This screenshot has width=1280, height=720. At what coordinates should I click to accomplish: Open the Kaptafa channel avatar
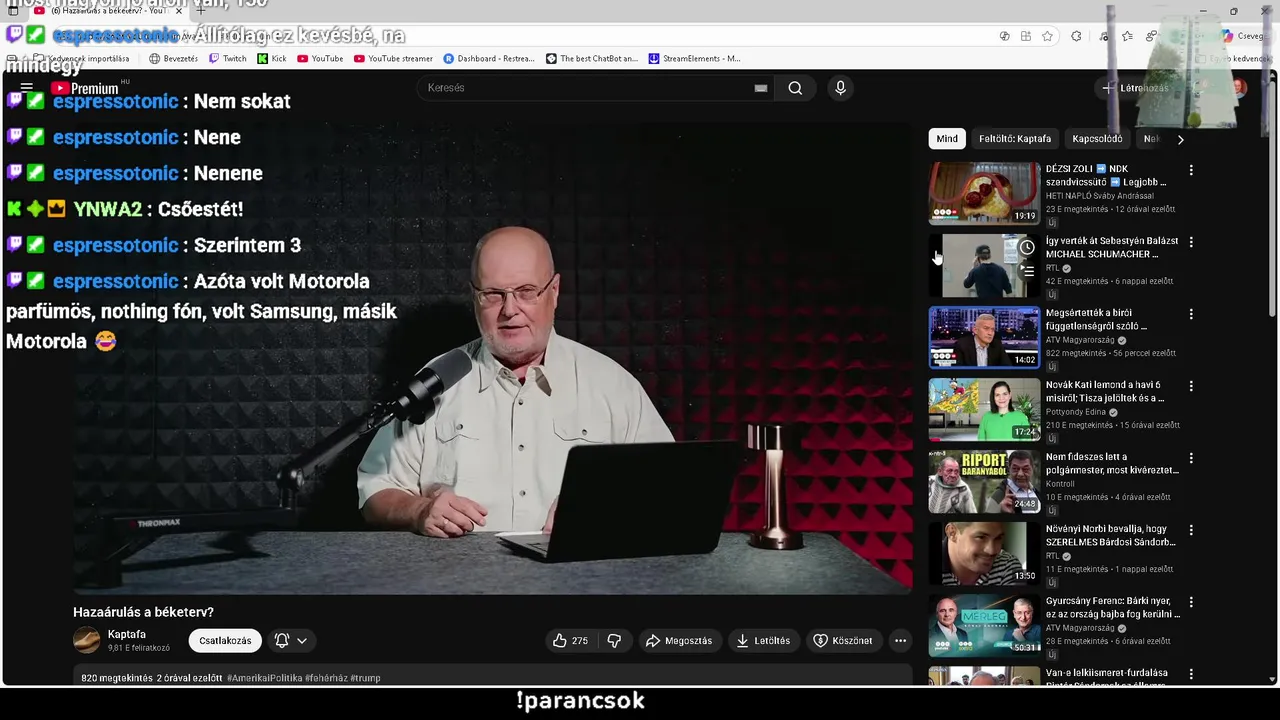click(87, 640)
